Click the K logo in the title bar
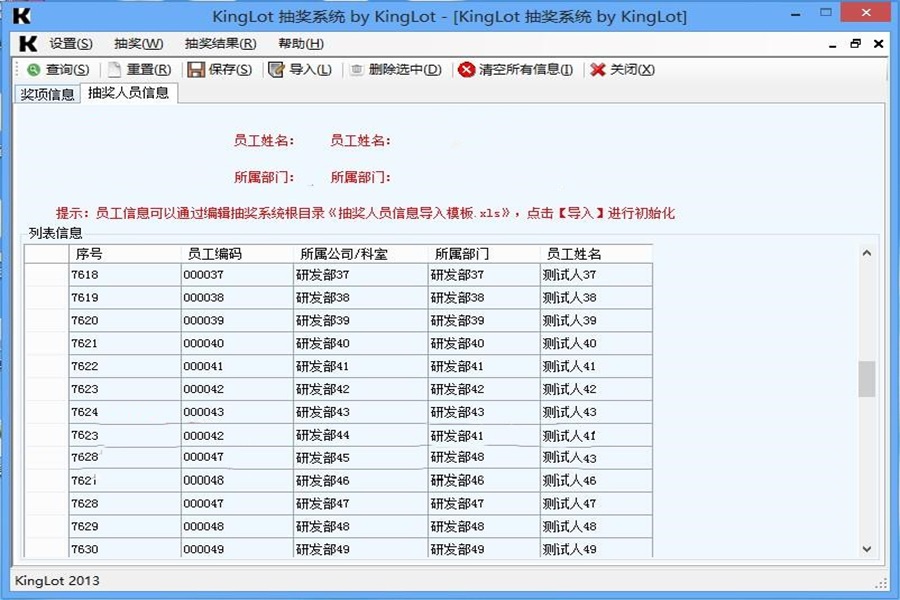Screen dimensions: 900x600 [x=21, y=16]
